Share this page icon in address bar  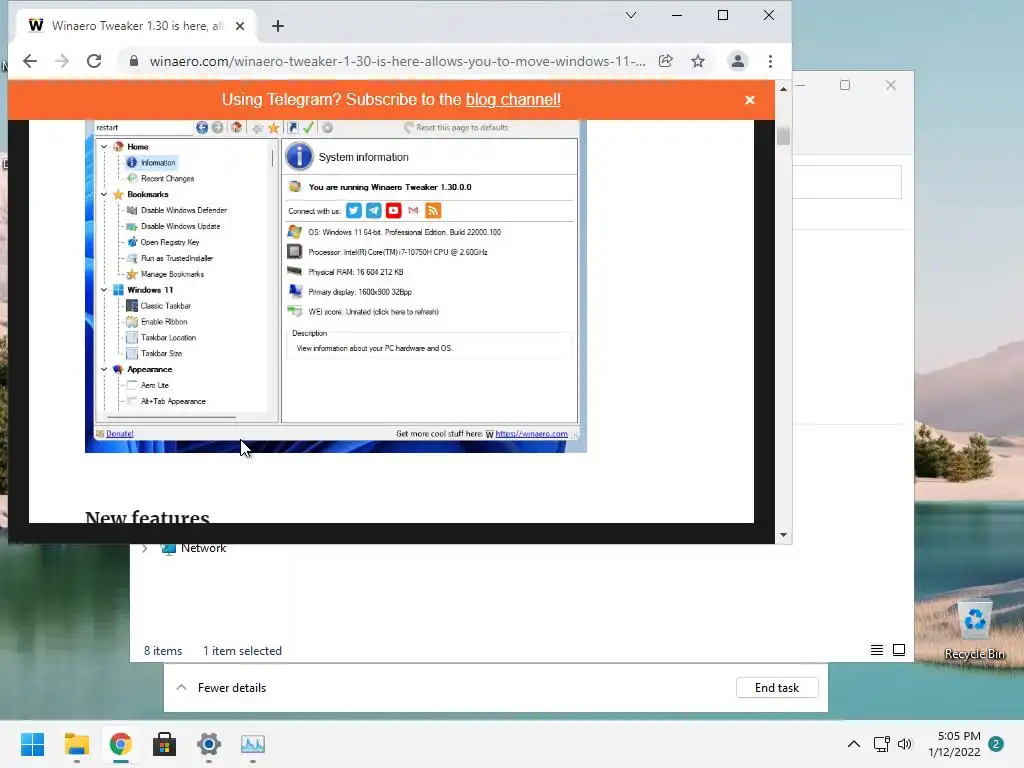coord(665,61)
